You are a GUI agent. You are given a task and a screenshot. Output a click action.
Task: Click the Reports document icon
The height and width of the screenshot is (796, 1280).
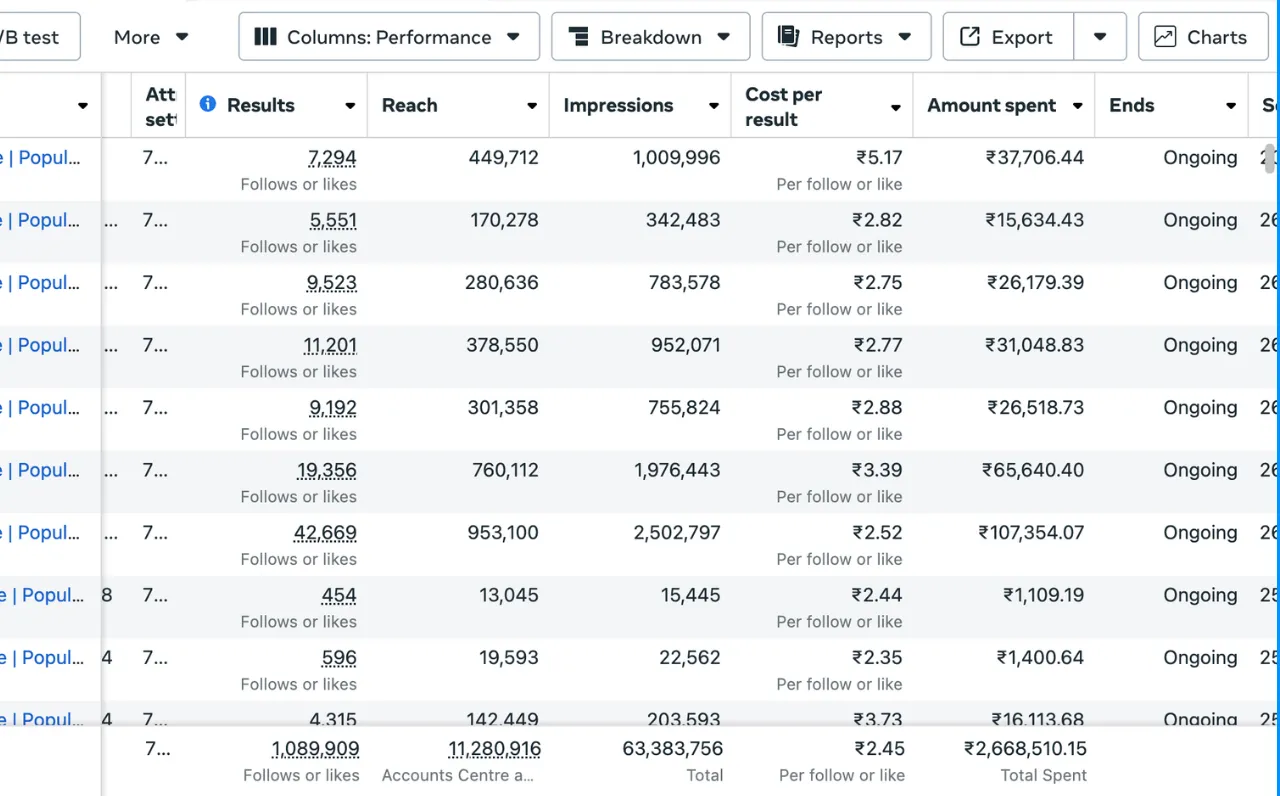(x=788, y=37)
